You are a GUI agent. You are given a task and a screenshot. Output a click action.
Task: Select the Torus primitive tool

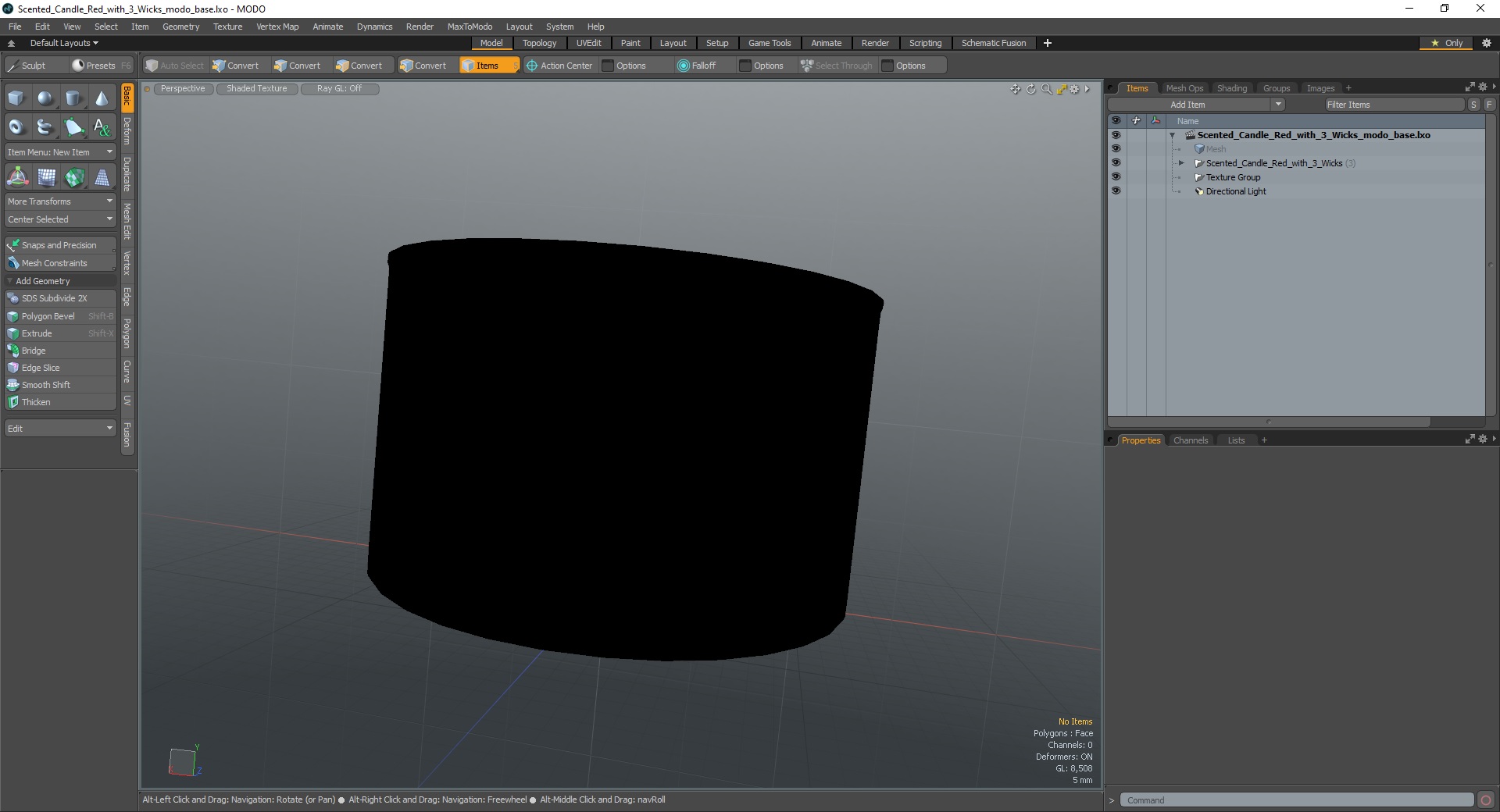(16, 126)
